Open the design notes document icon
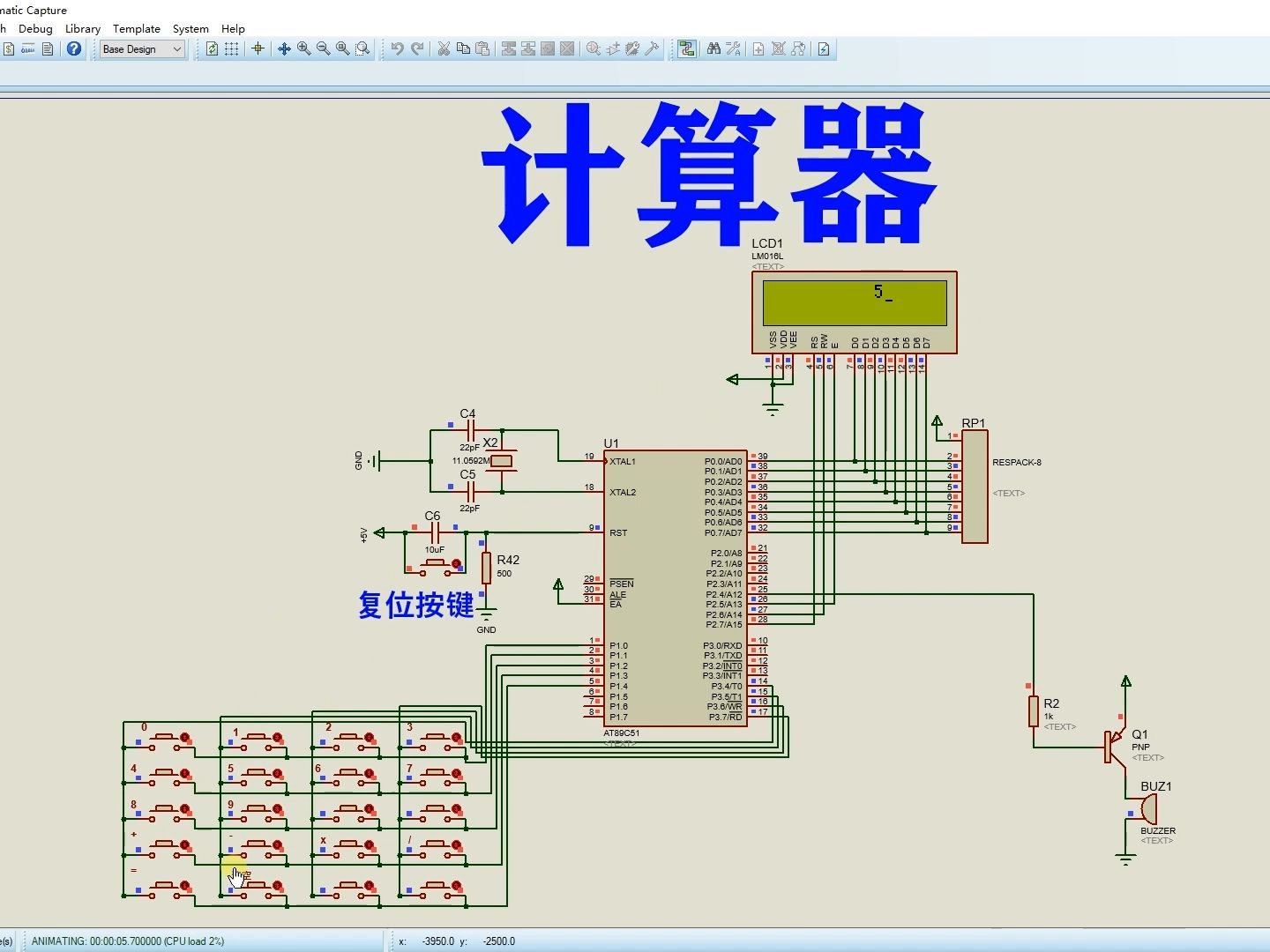 click(48, 49)
